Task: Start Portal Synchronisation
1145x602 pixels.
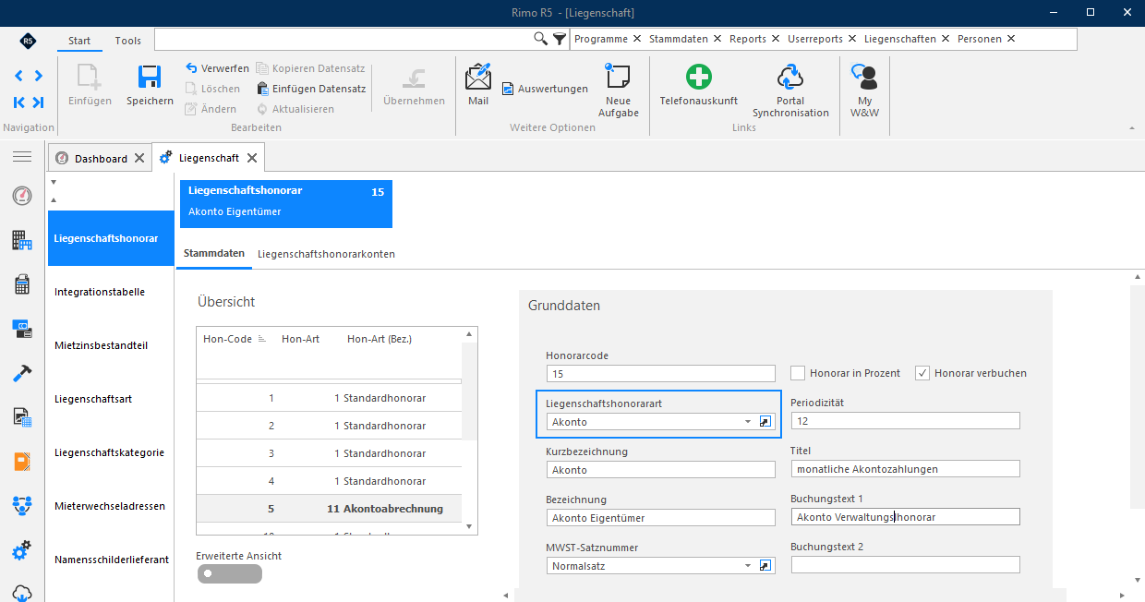Action: click(790, 91)
